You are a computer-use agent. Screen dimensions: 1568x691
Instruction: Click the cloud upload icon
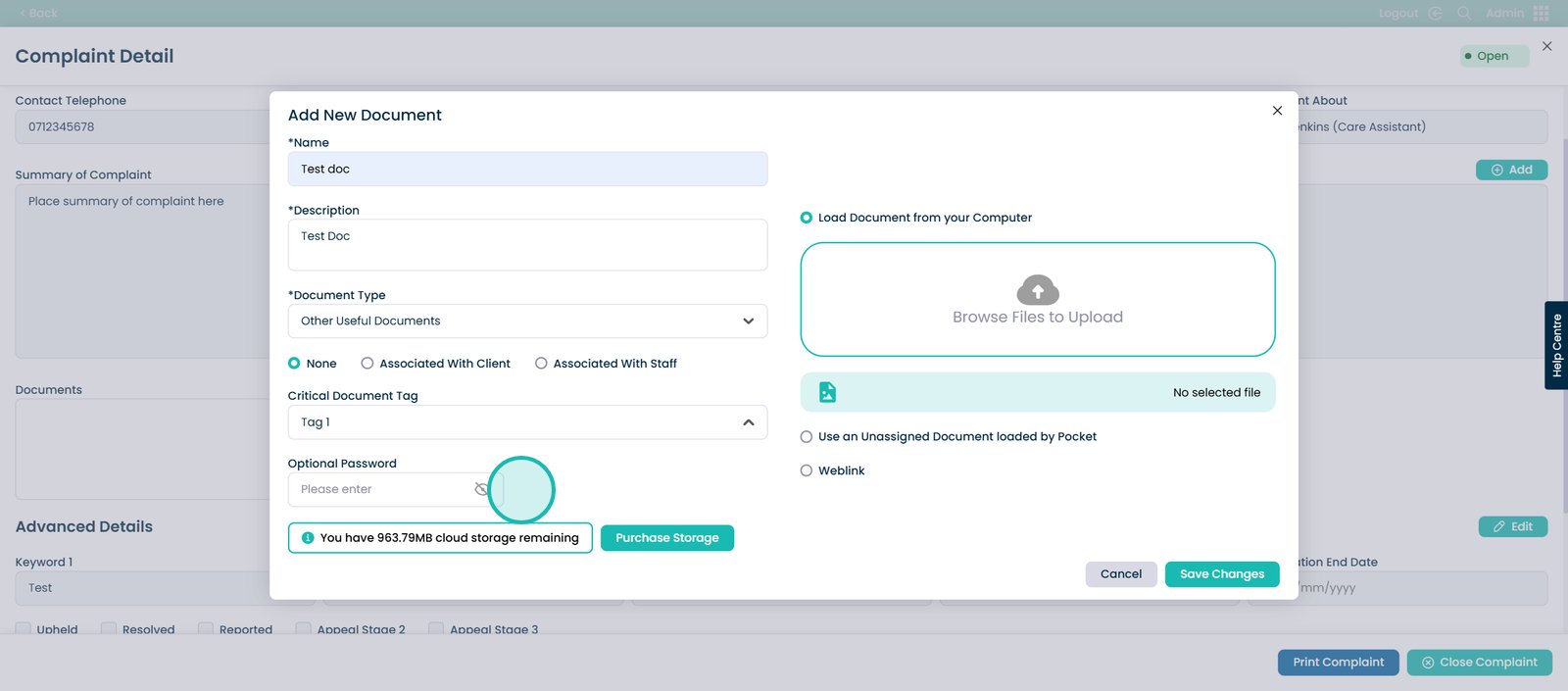1038,290
